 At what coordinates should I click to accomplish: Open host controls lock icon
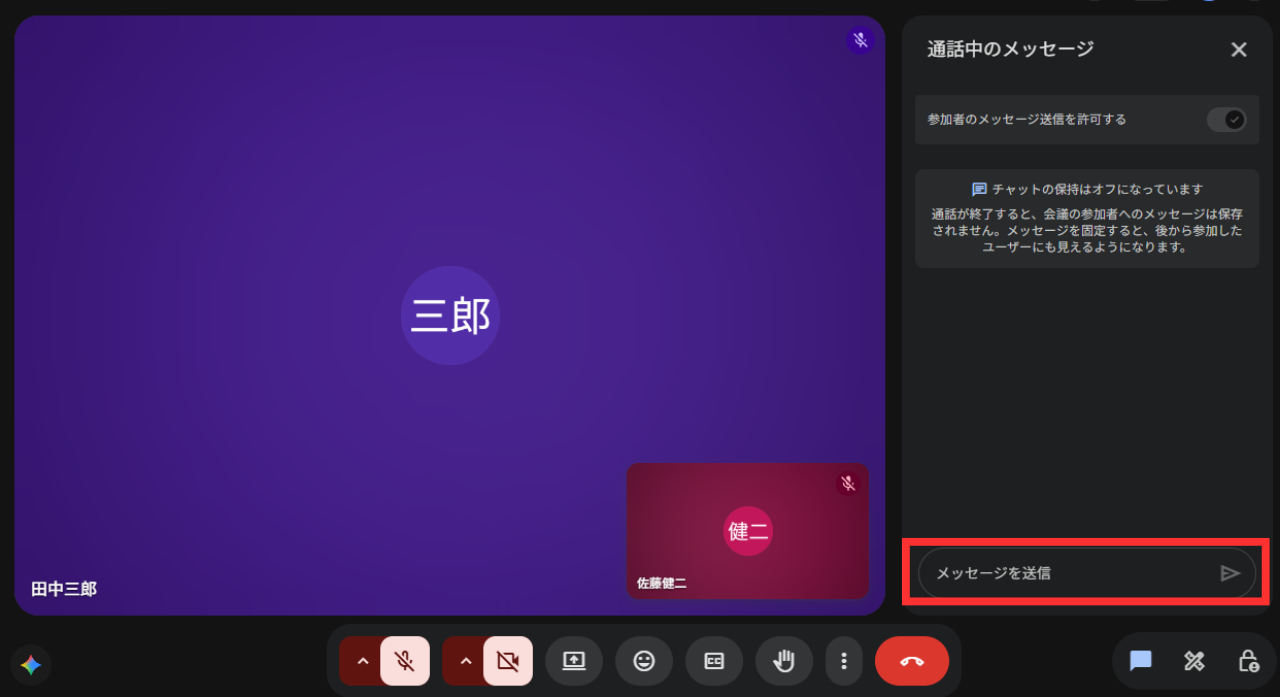coord(1247,661)
